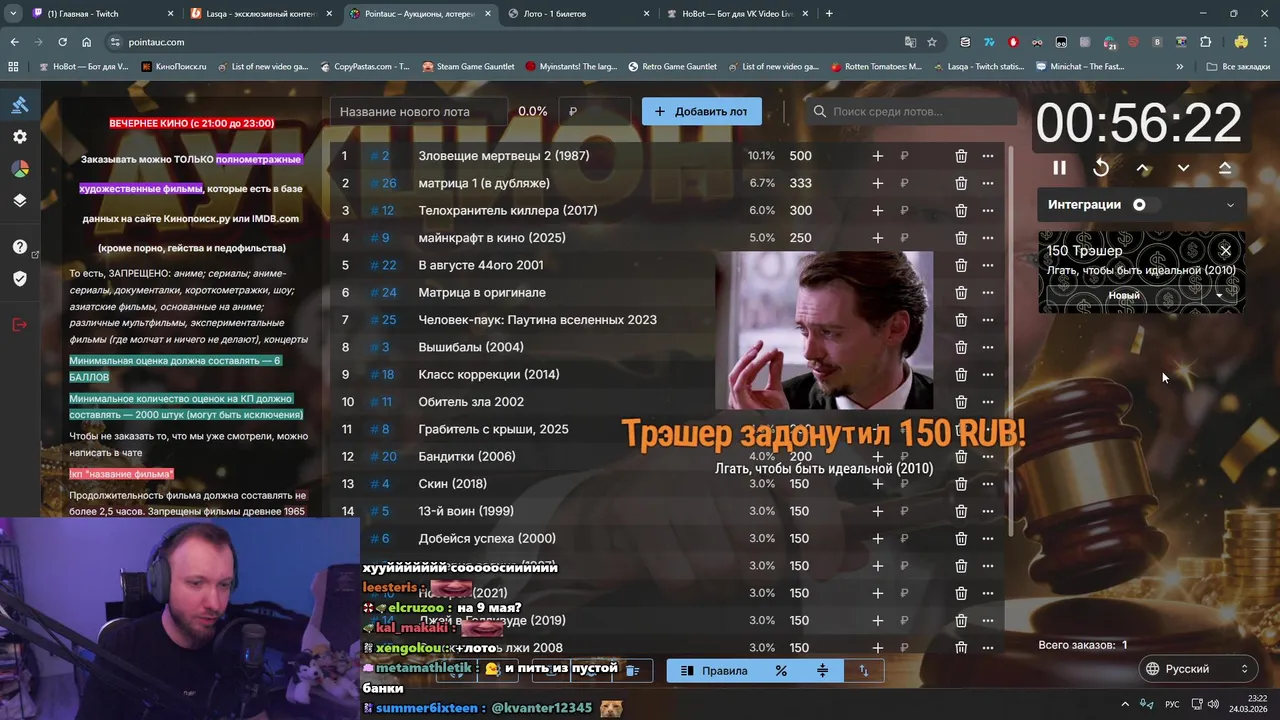This screenshot has height=720, width=1280.
Task: Toggle sort order arrows button
Action: [864, 671]
